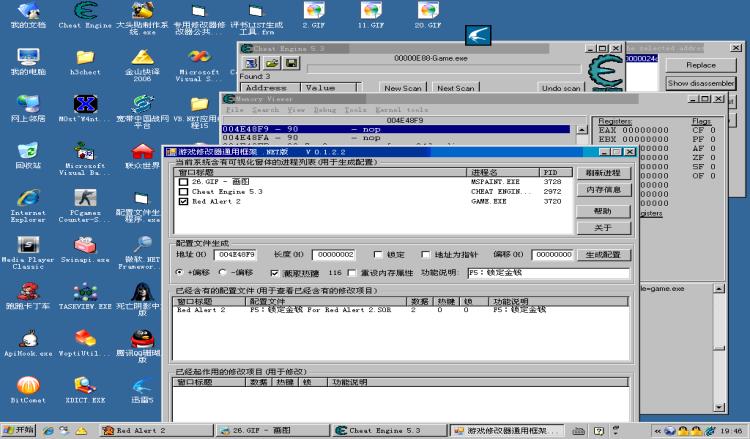Image resolution: width=750 pixels, height=439 pixels.
Task: Click the 地址 (H) input field
Action: point(235,255)
